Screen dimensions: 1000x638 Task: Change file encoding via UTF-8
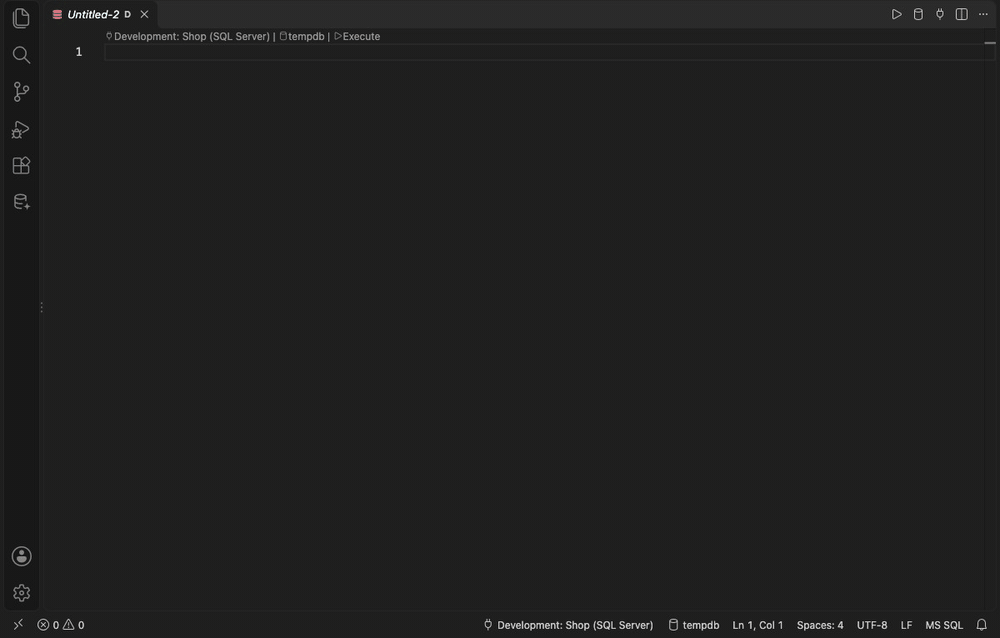[x=872, y=625]
